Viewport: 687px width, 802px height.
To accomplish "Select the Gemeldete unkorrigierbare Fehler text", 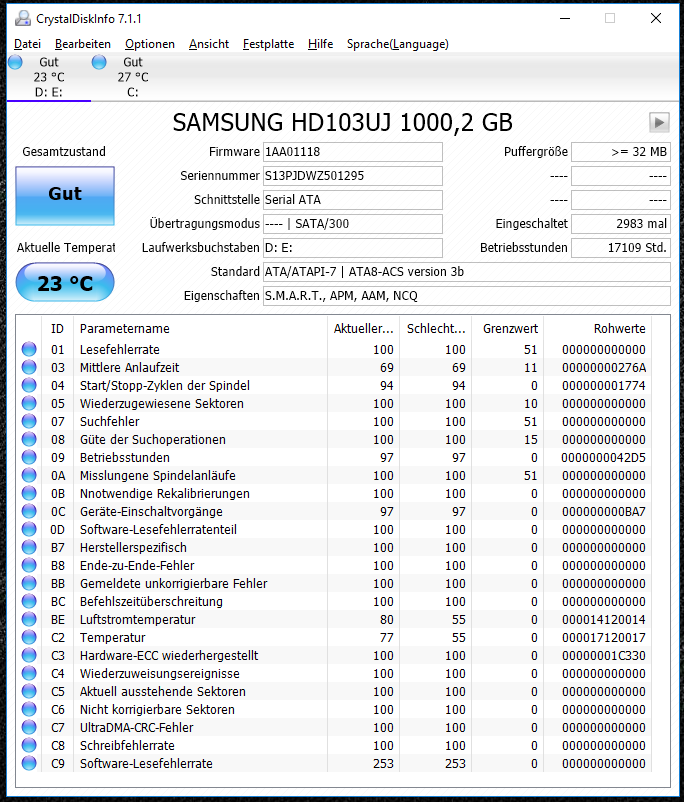I will 173,584.
